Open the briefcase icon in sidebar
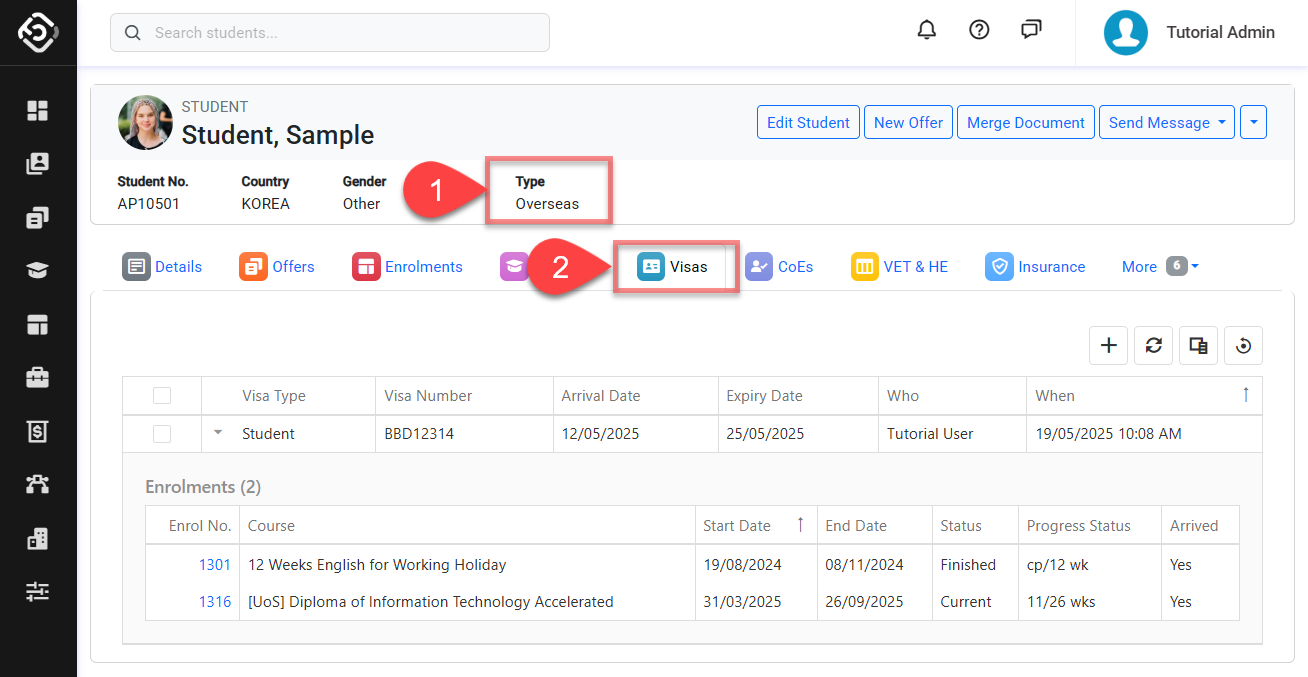This screenshot has height=677, width=1308. pos(38,378)
